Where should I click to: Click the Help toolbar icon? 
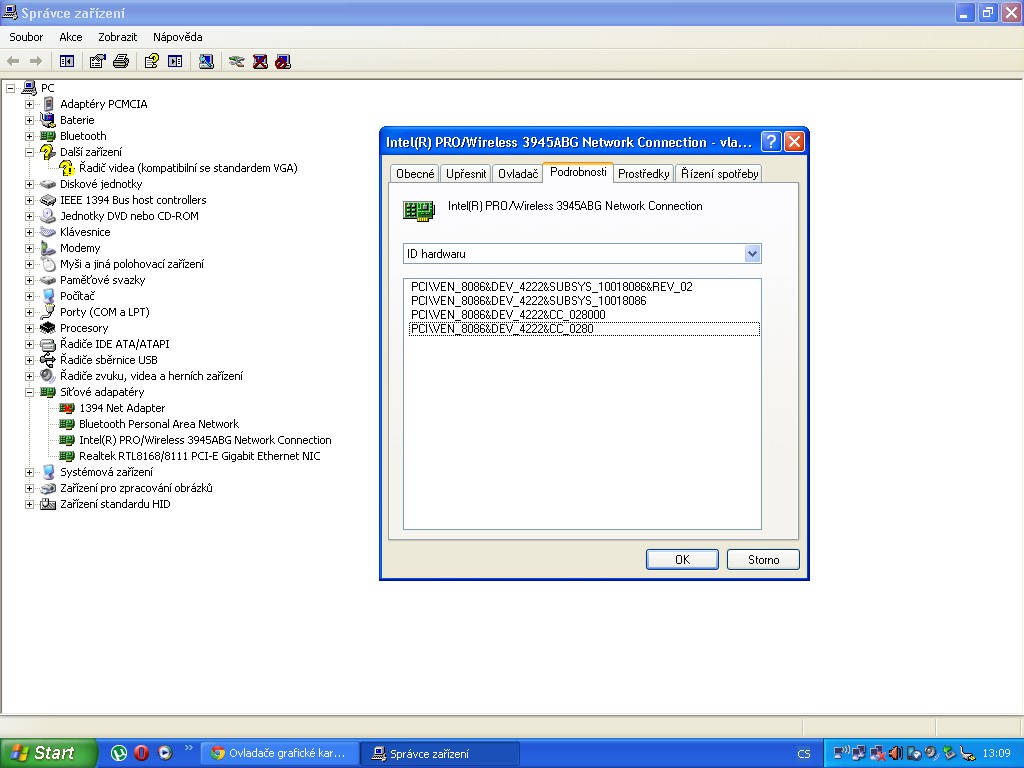(151, 61)
